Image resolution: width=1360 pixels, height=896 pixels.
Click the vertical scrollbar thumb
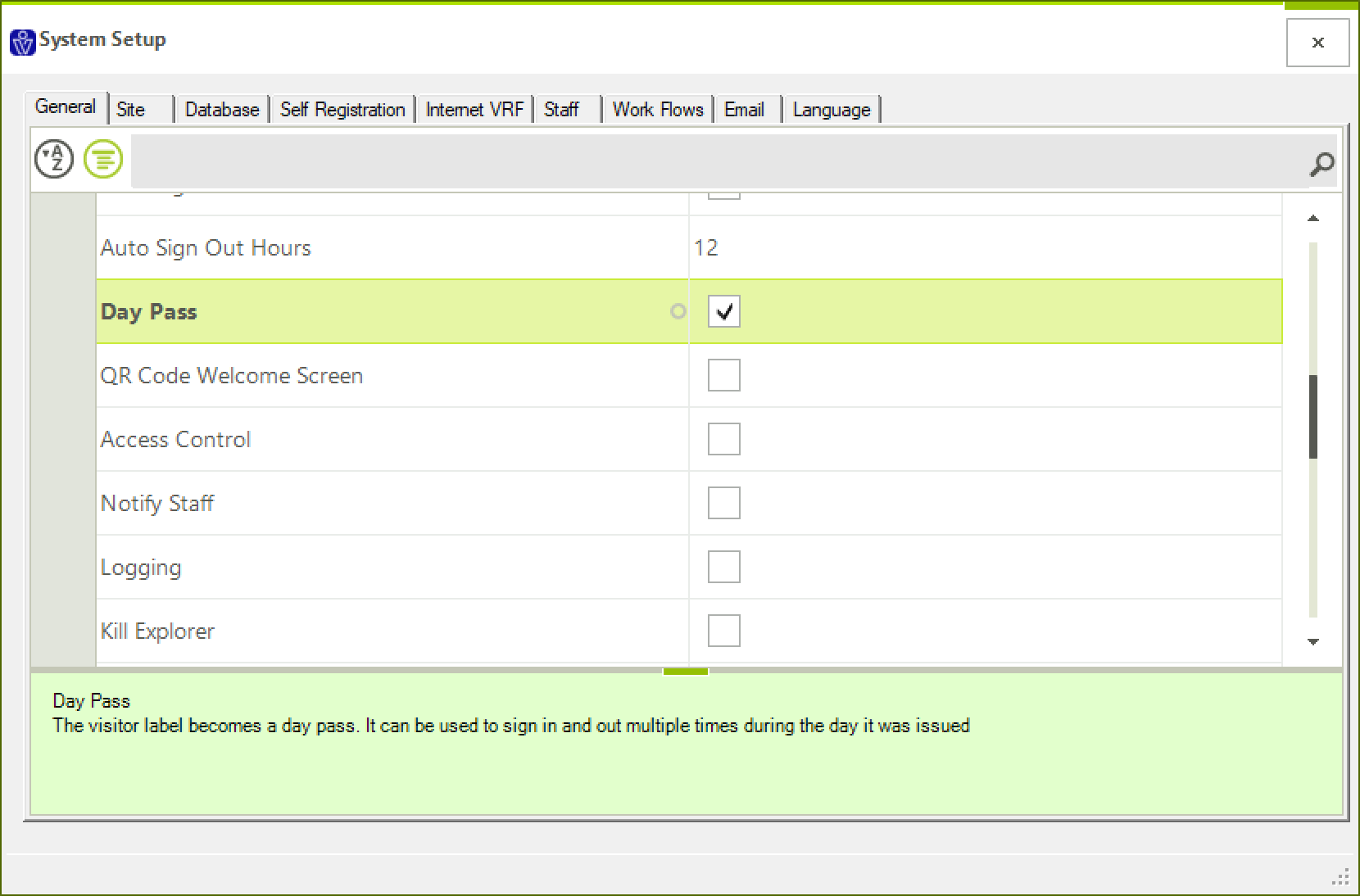1313,416
